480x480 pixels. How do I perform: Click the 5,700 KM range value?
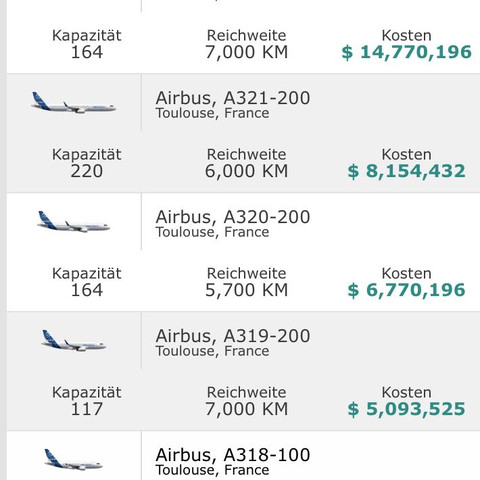246,290
